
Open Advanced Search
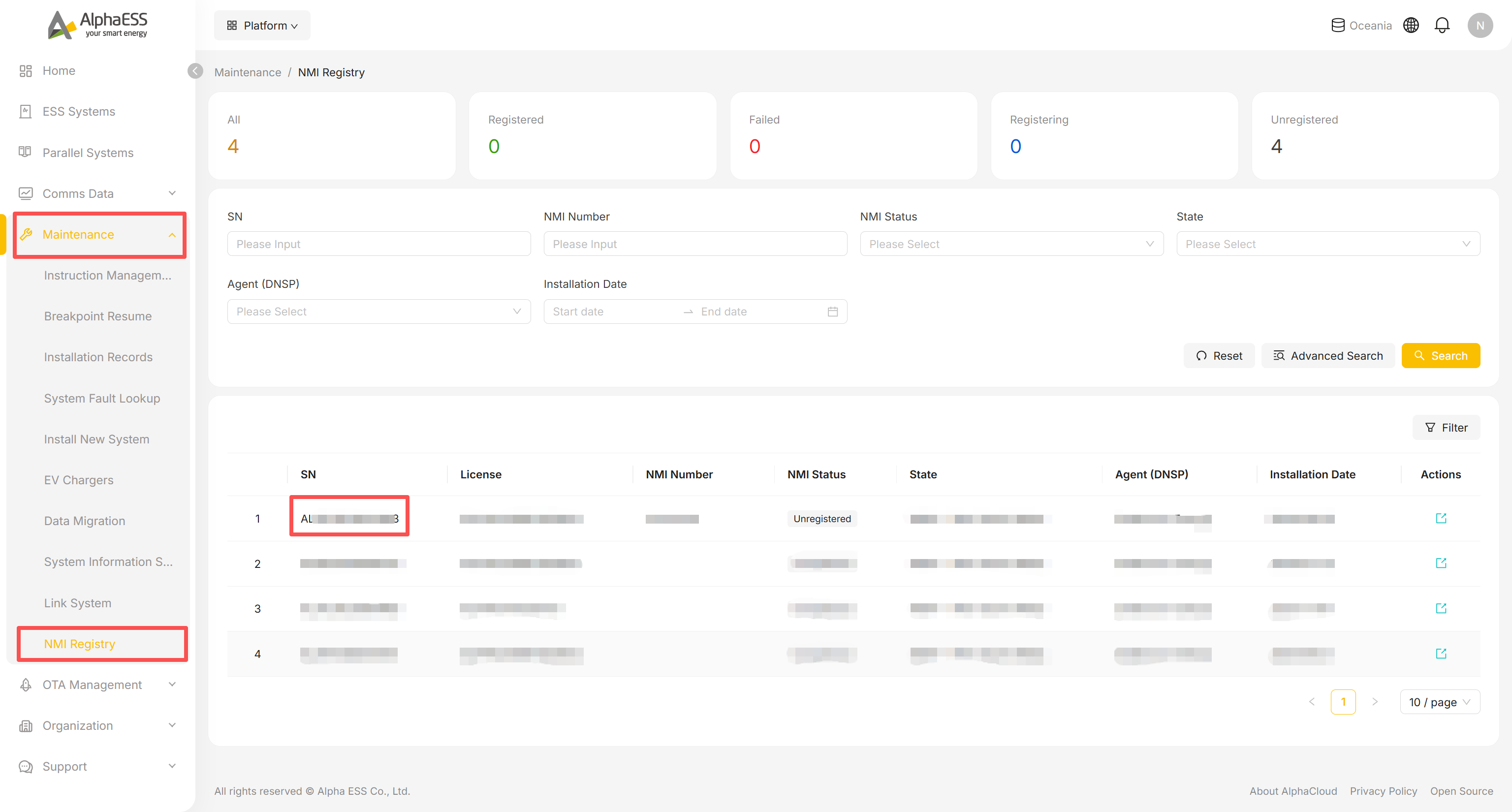click(x=1328, y=355)
